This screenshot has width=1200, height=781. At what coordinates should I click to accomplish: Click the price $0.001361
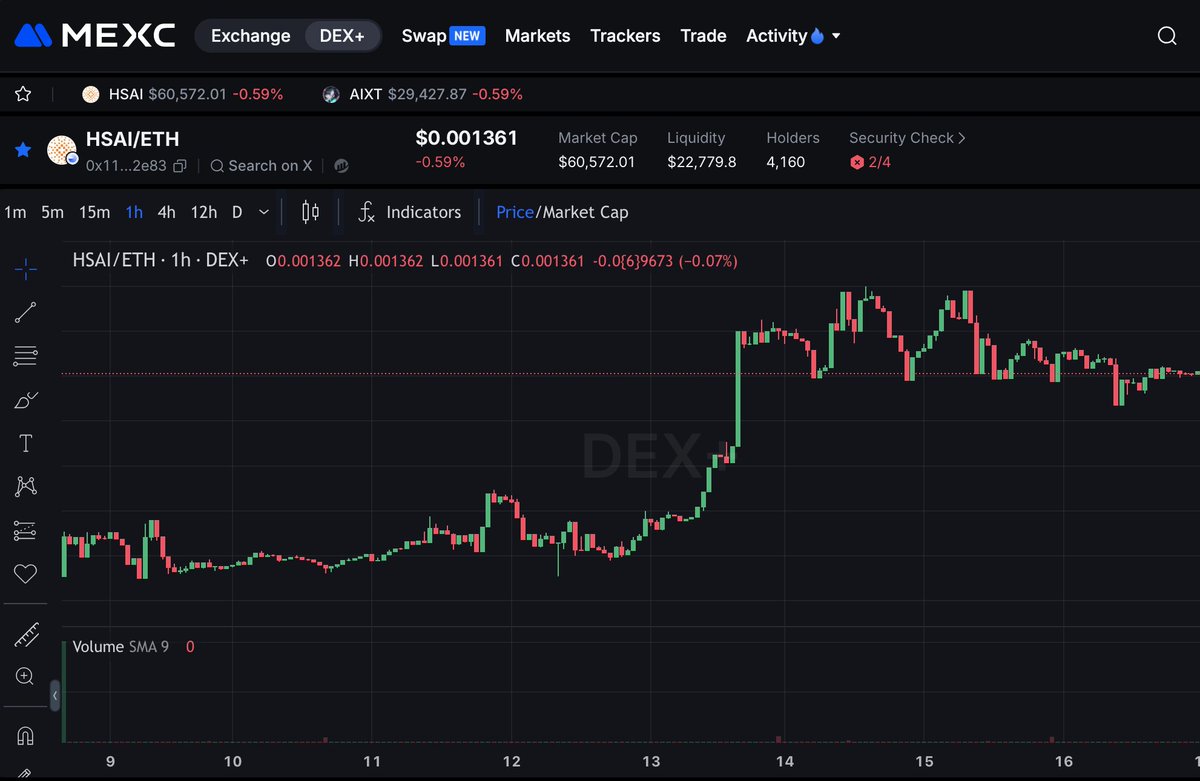pyautogui.click(x=467, y=138)
